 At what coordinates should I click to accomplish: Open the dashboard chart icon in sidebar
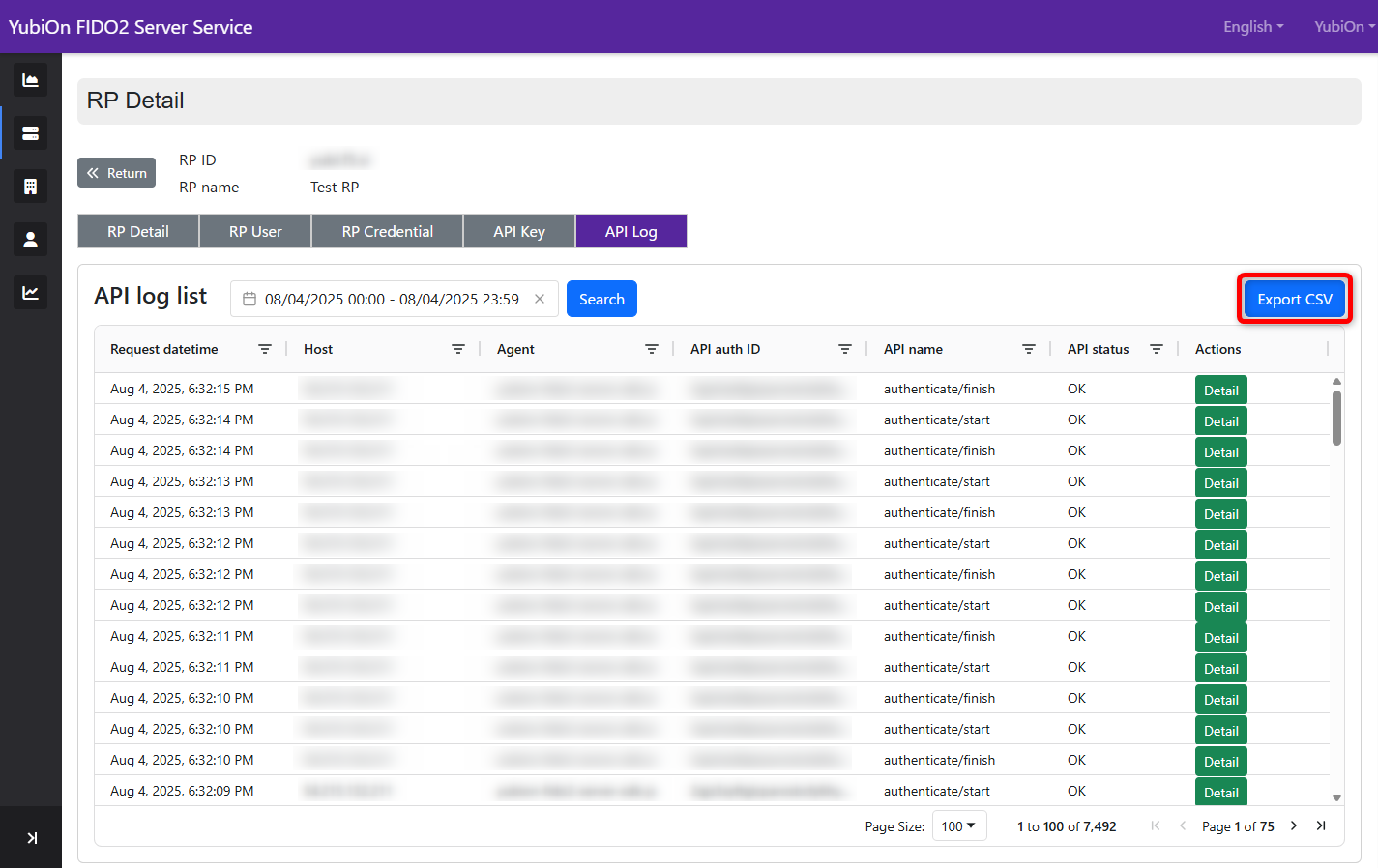click(30, 80)
